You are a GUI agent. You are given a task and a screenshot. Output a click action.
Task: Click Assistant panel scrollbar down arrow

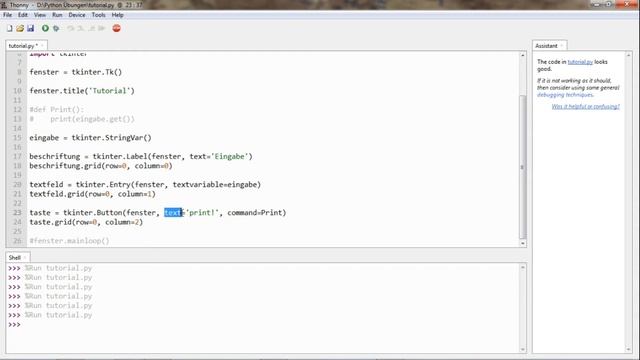click(x=629, y=349)
